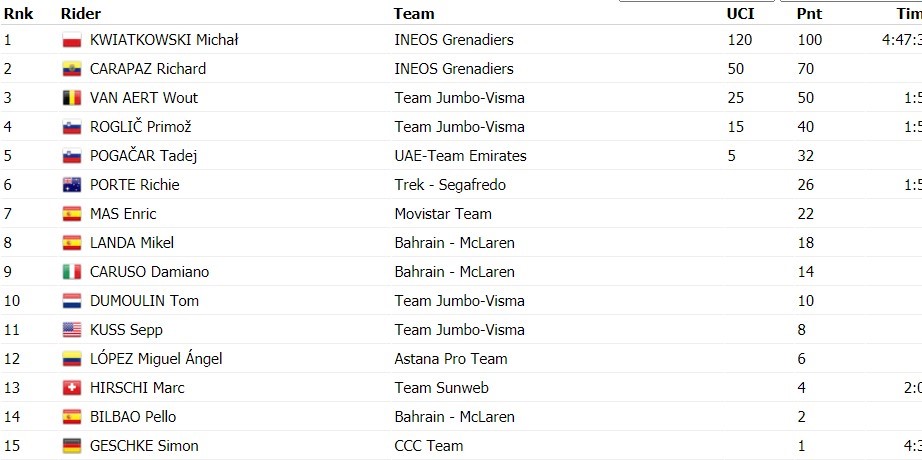Click the Colombian flag next to López

point(72,359)
